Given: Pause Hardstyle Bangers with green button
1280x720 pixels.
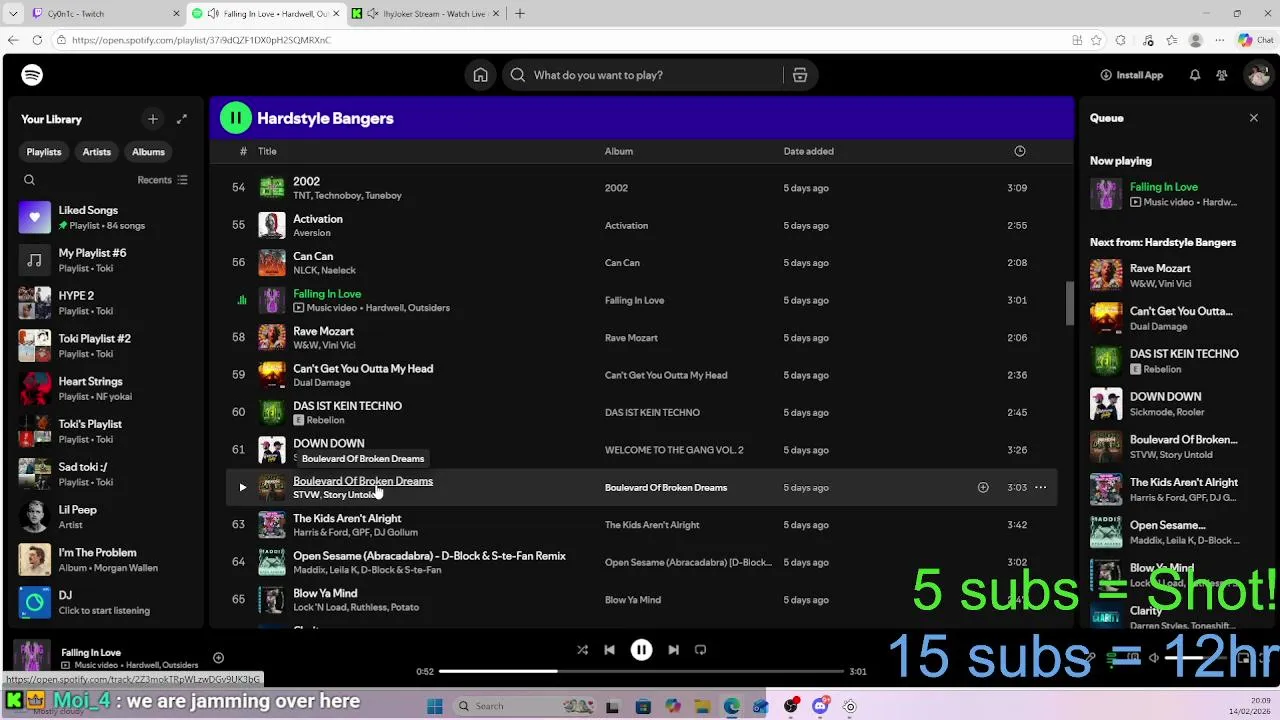Looking at the screenshot, I should click(x=236, y=118).
